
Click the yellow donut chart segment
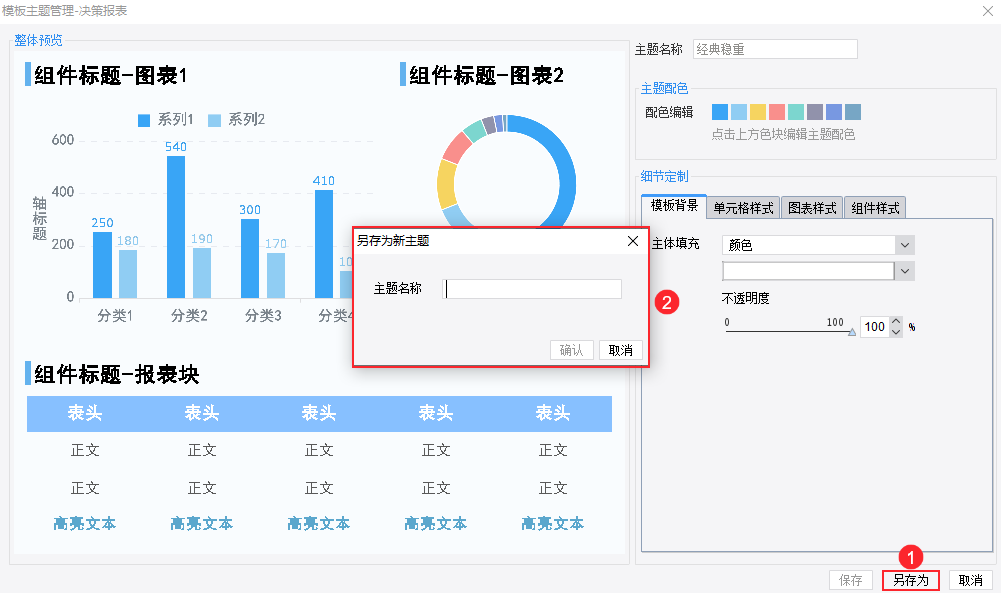click(446, 185)
